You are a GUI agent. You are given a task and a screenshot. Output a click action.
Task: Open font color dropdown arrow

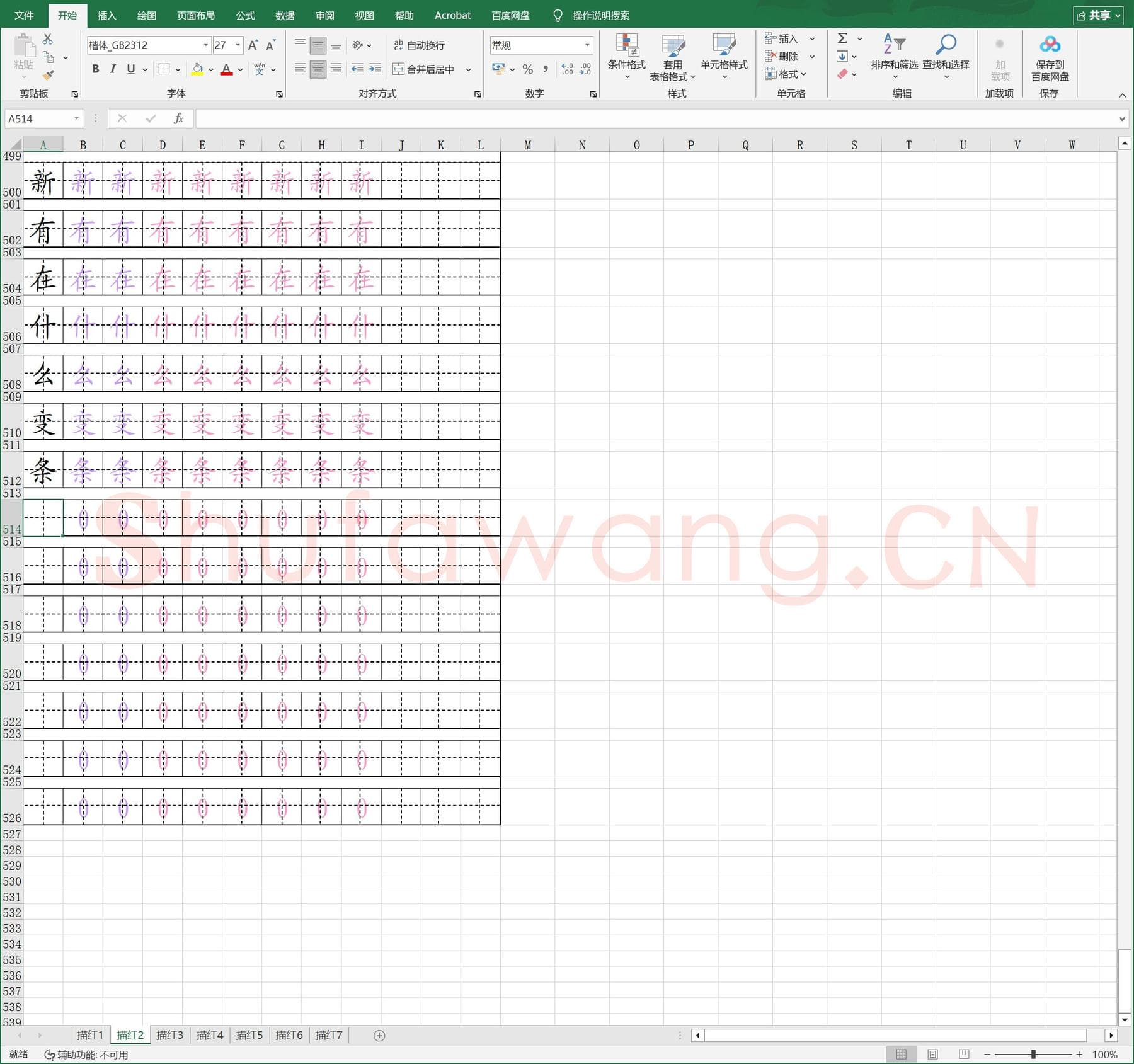[x=240, y=69]
